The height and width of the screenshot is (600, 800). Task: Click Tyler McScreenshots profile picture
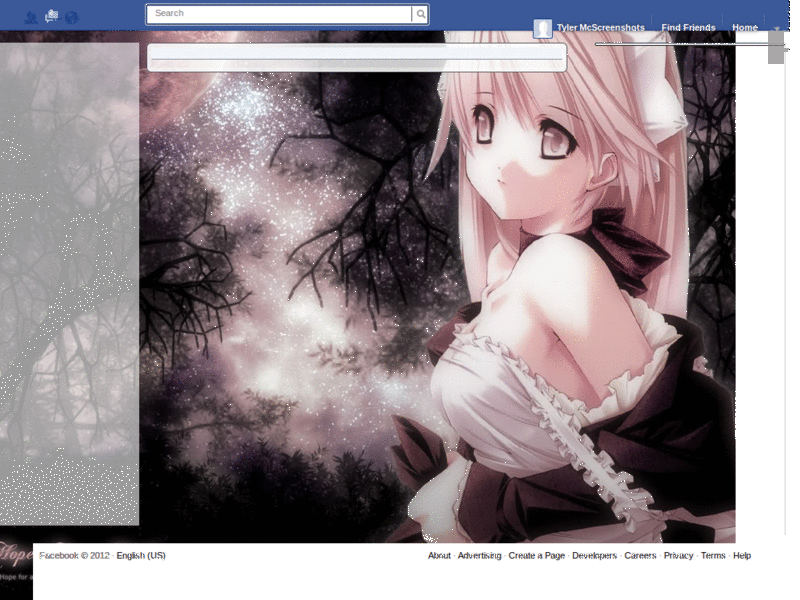tap(542, 29)
